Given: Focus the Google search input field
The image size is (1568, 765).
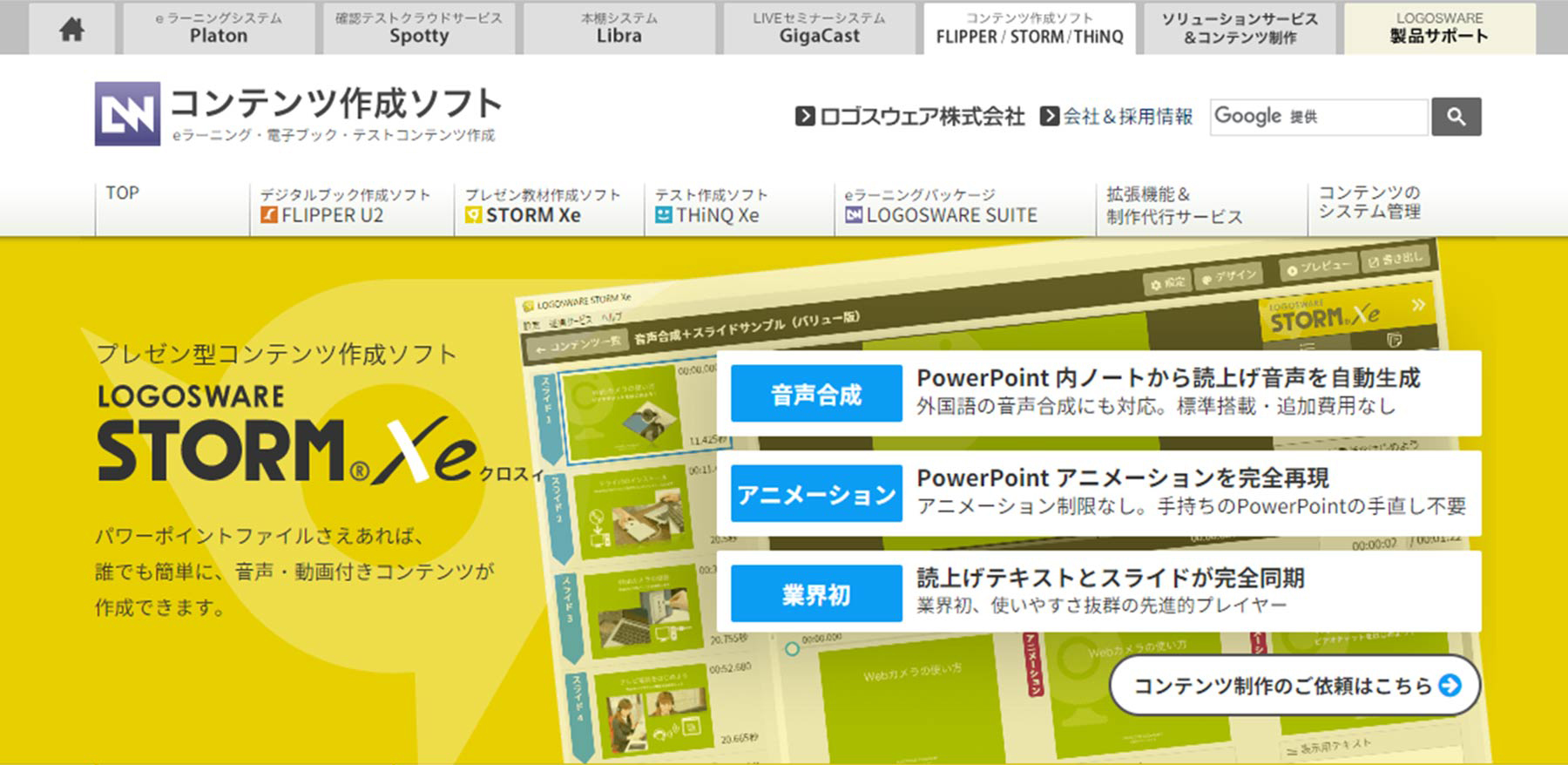Looking at the screenshot, I should click(x=1319, y=117).
